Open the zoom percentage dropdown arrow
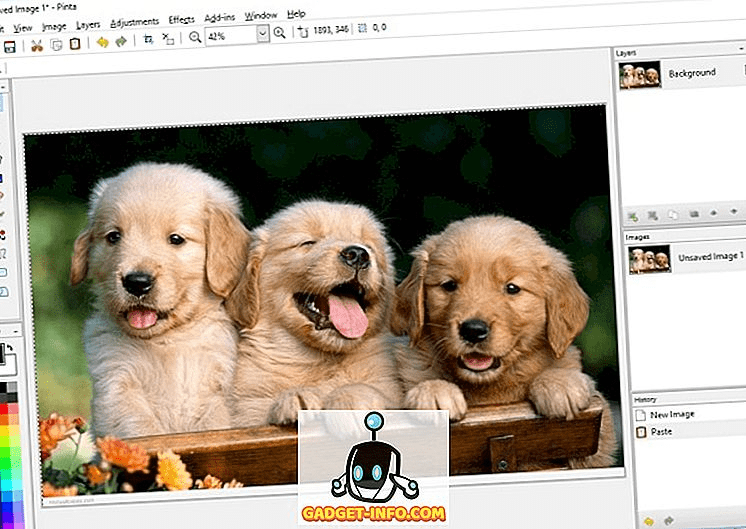The image size is (746, 529). click(263, 33)
